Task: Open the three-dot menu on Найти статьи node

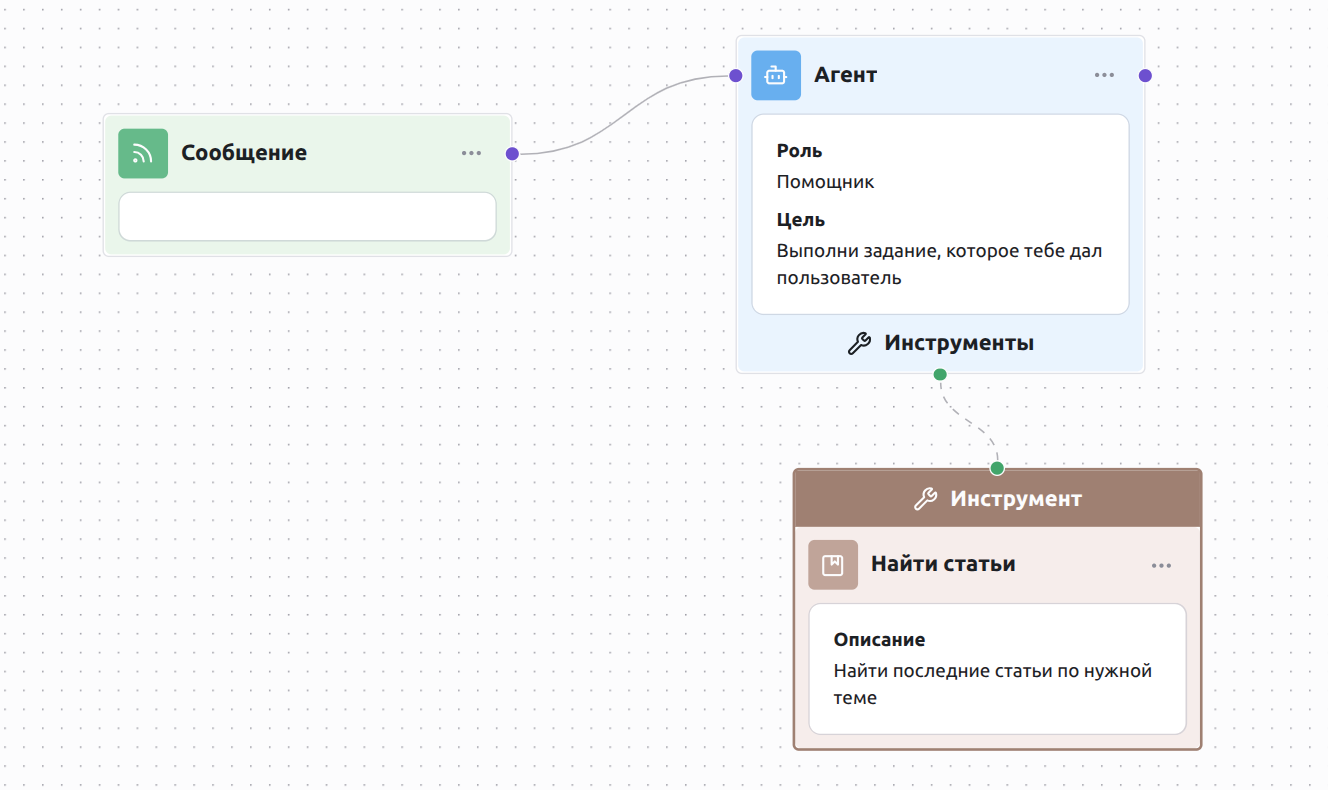Action: coord(1161,565)
